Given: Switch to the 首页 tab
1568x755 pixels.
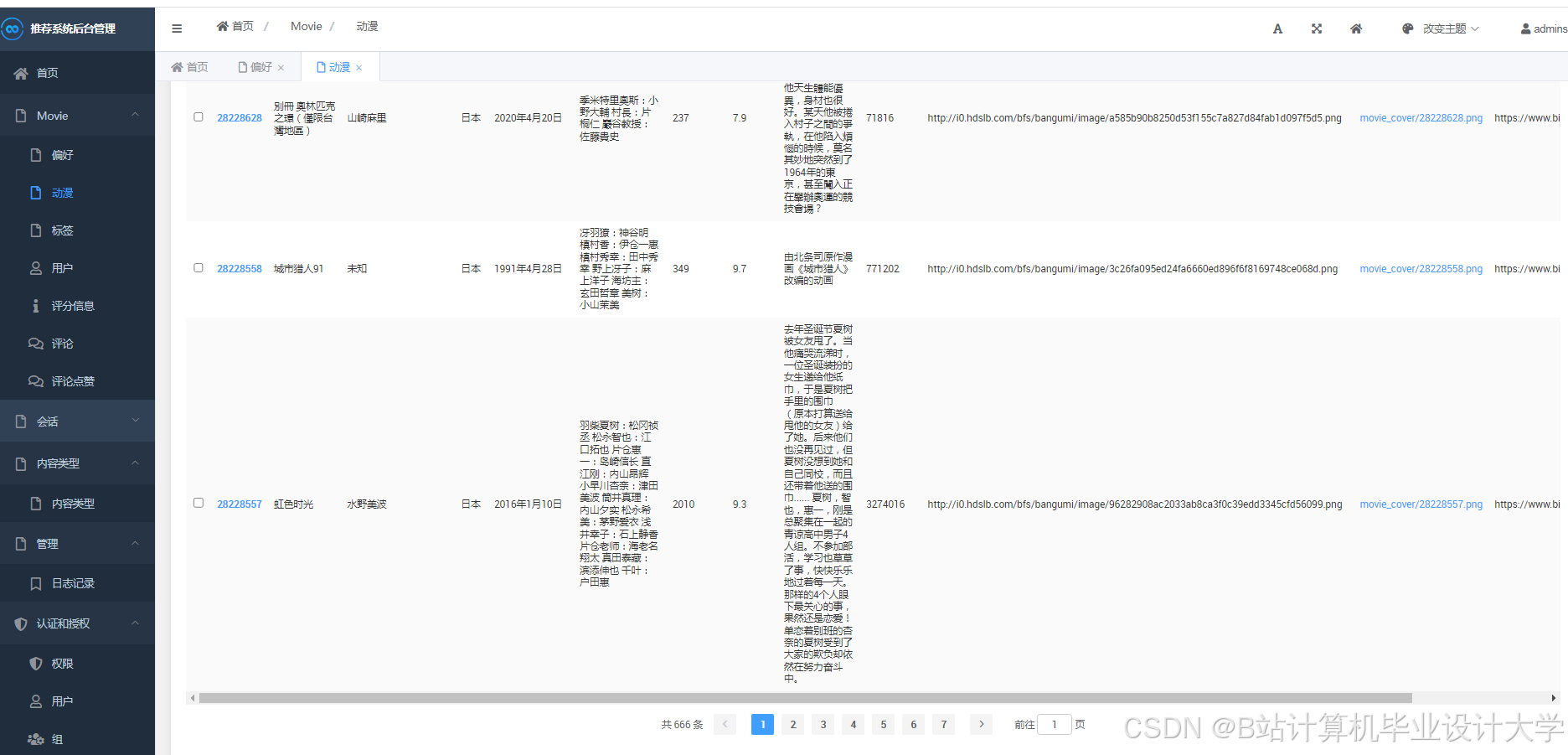Looking at the screenshot, I should (189, 66).
